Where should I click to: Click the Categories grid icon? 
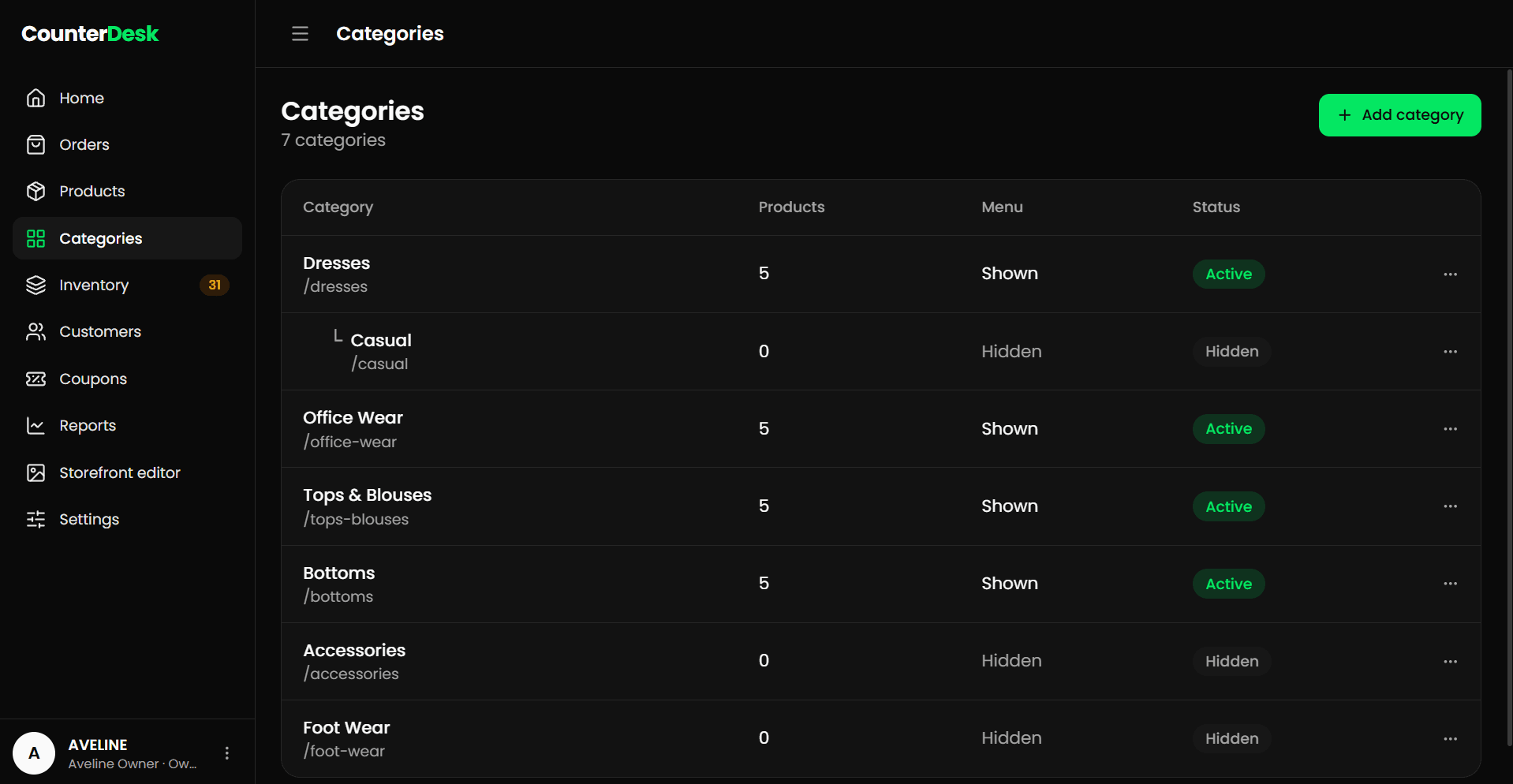[35, 238]
